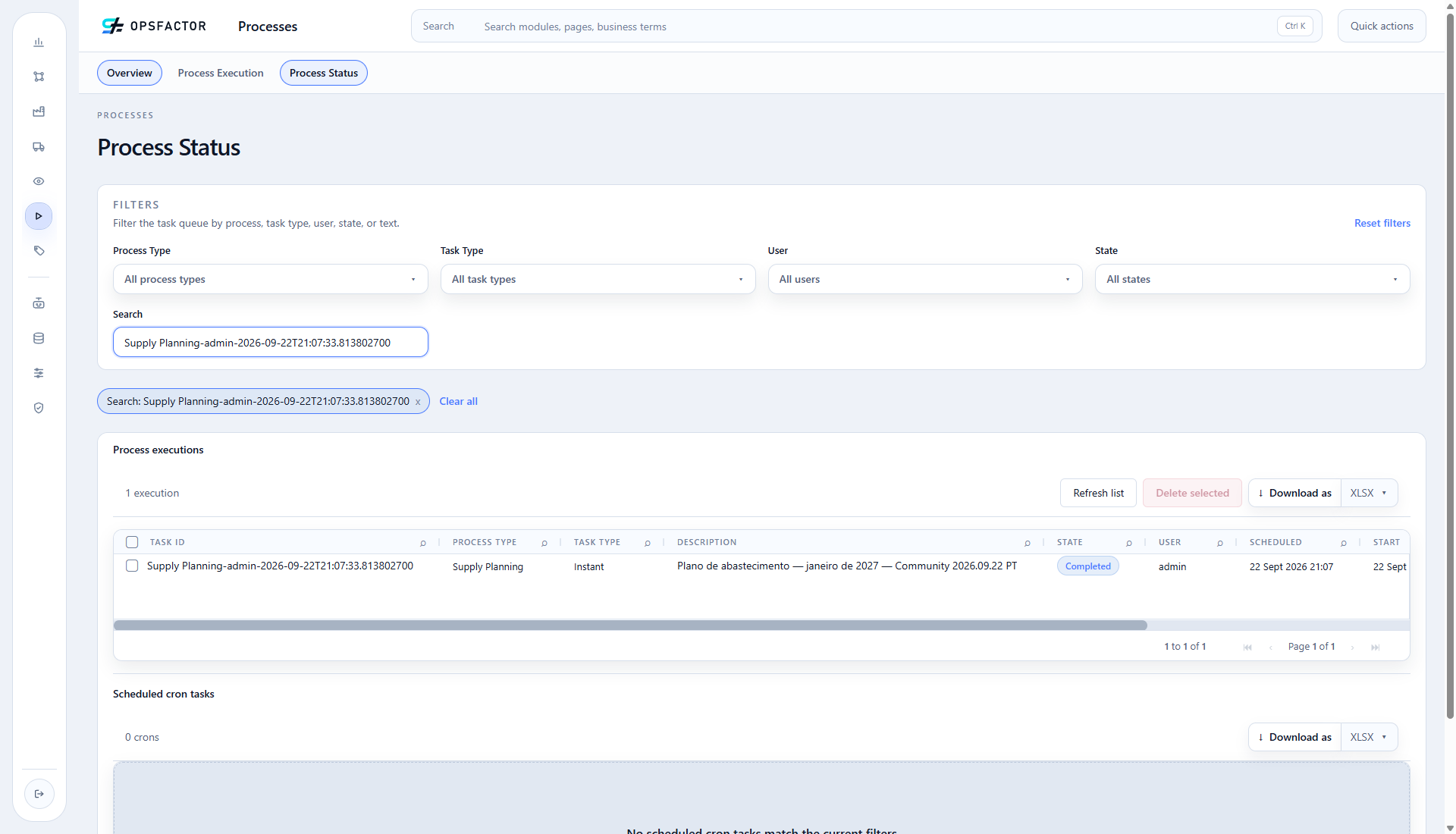Click the horizontal table scrollbar
Screen dimensions: 1456x834
(x=630, y=625)
